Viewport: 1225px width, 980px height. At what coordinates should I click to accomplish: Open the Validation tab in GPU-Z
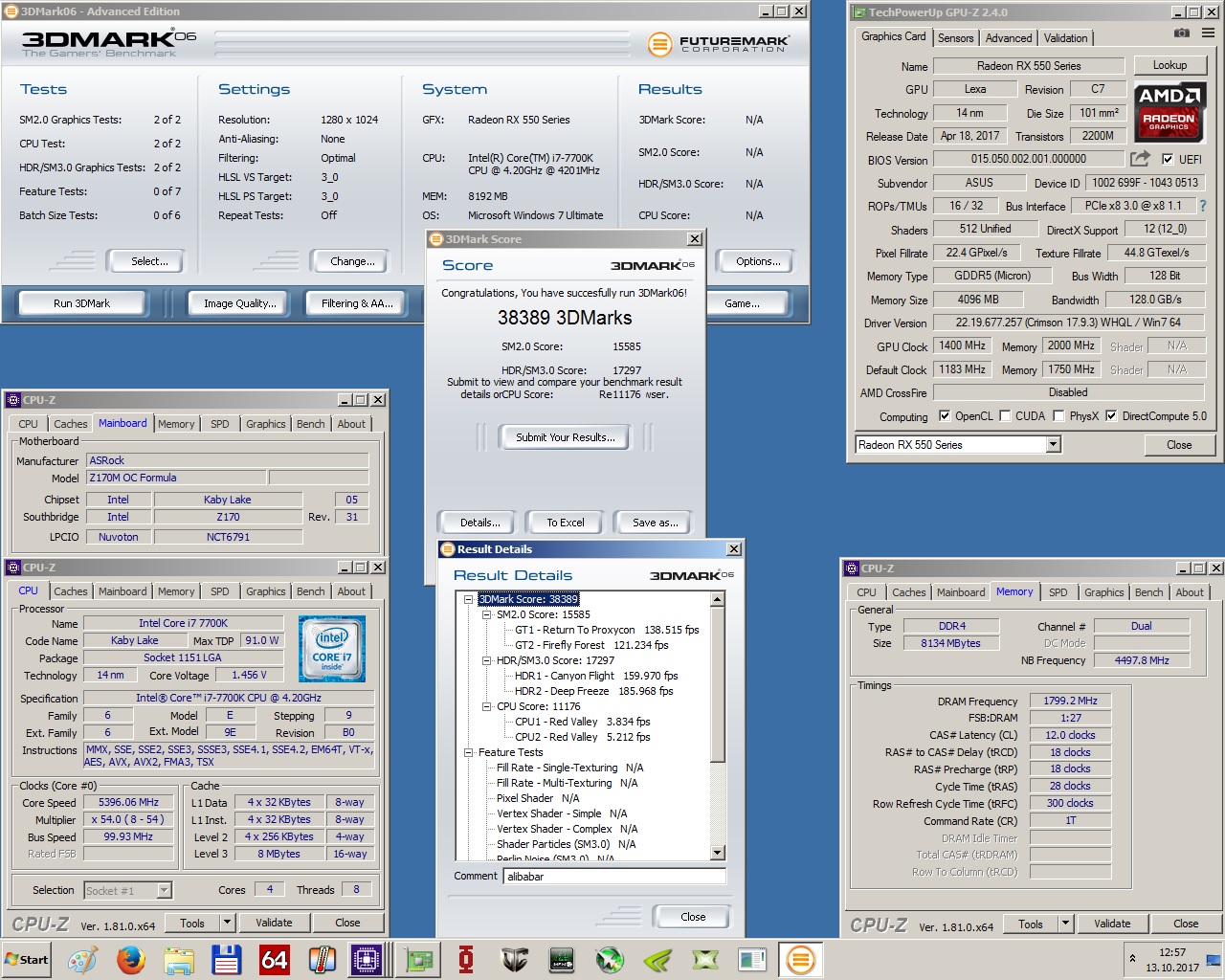[x=1065, y=38]
